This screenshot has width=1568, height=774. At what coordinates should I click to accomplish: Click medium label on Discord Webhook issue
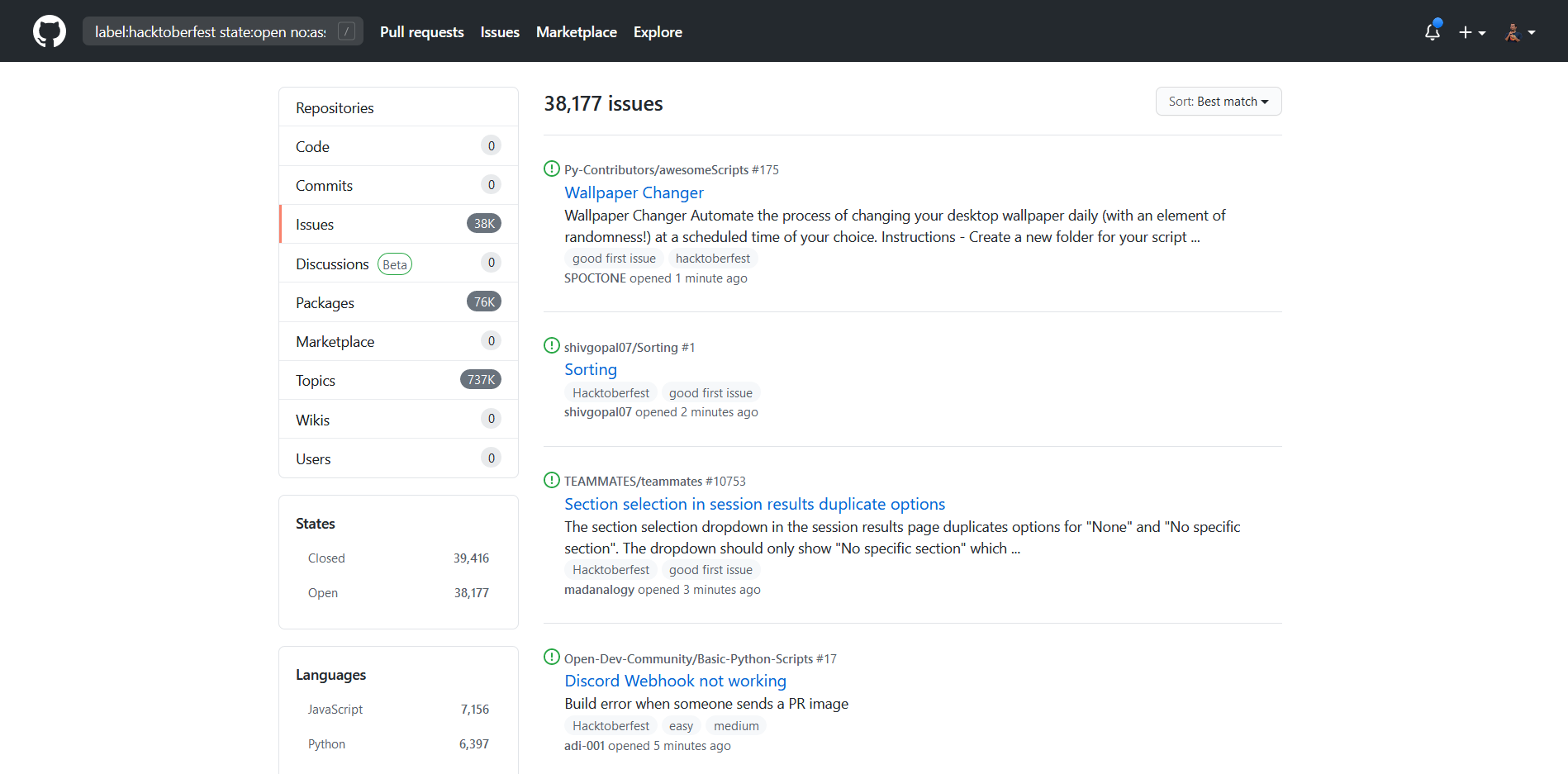(736, 726)
